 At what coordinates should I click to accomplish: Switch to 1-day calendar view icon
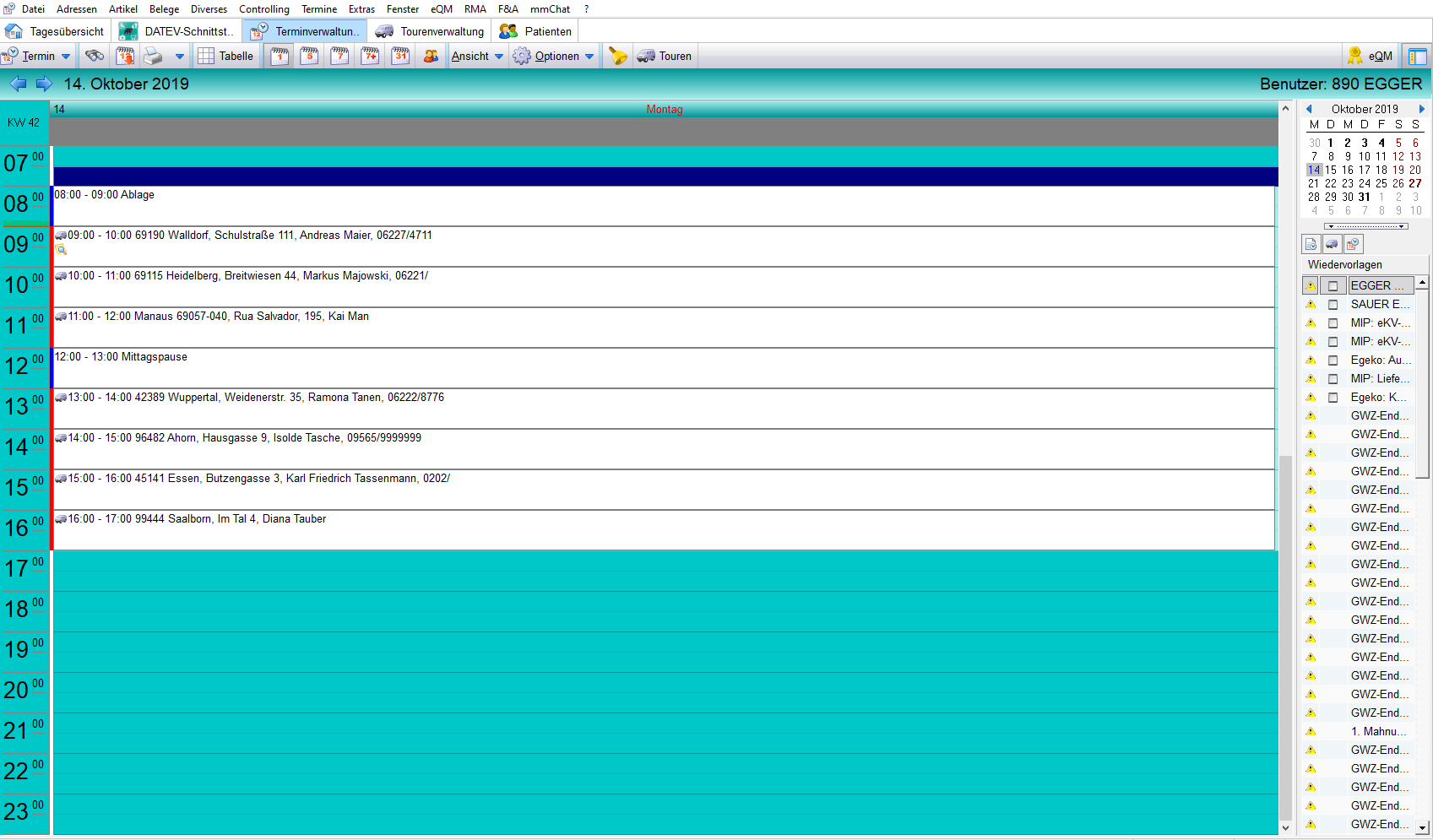click(280, 57)
